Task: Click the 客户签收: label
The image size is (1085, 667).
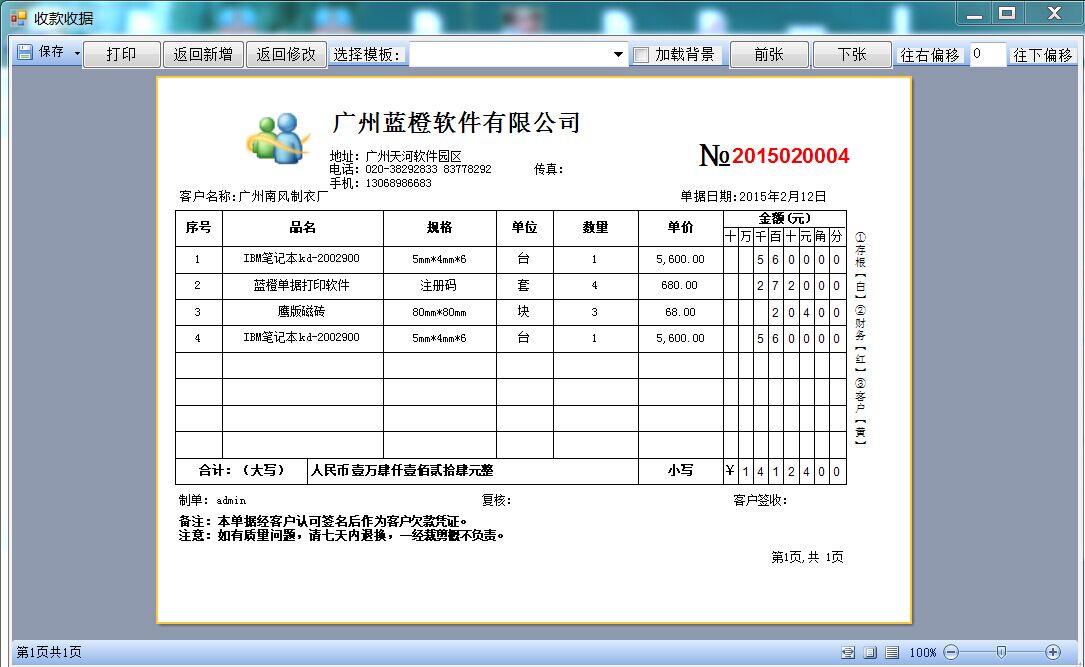Action: tap(760, 500)
